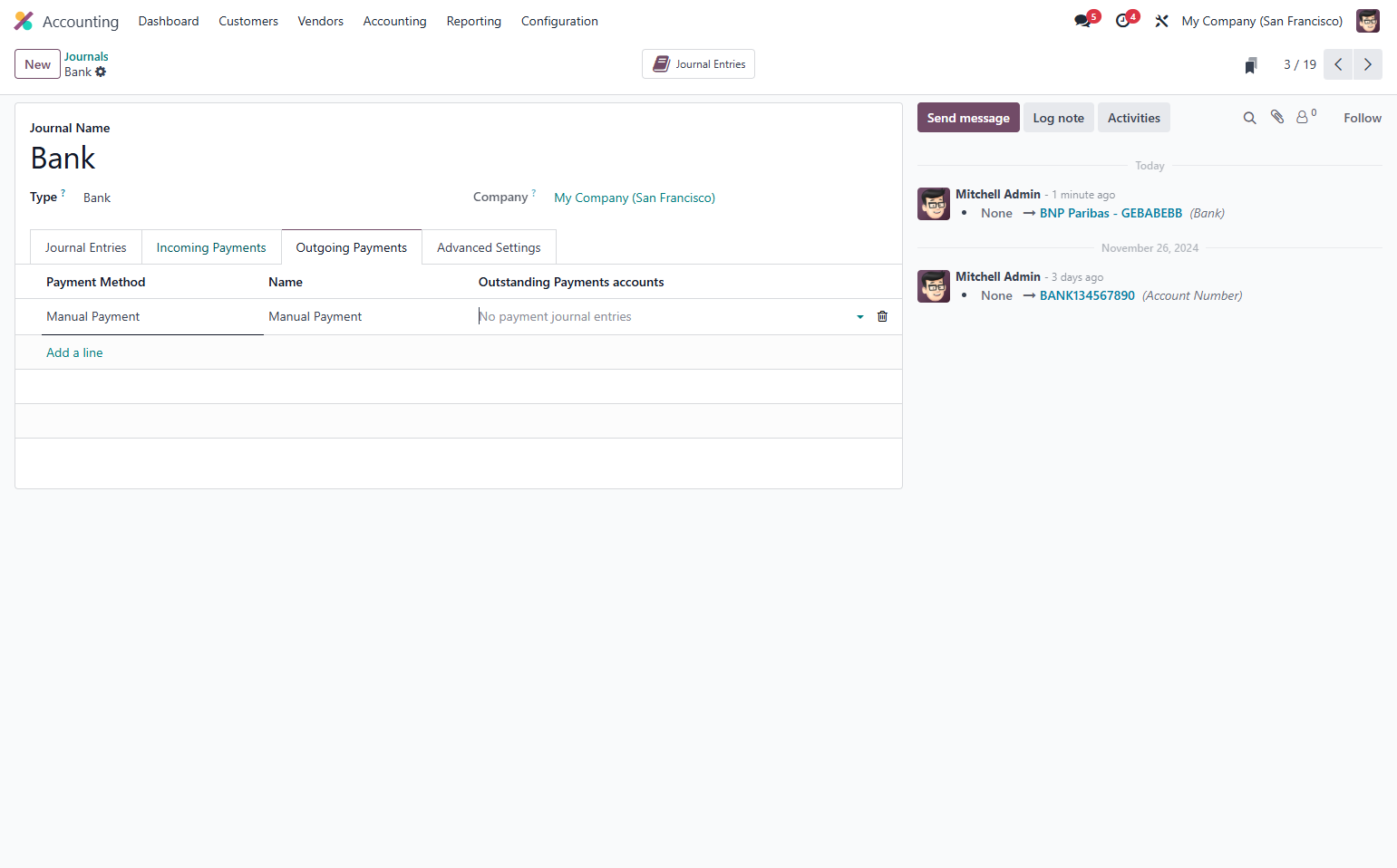The width and height of the screenshot is (1397, 868).
Task: Click the Follow button
Action: (1363, 118)
